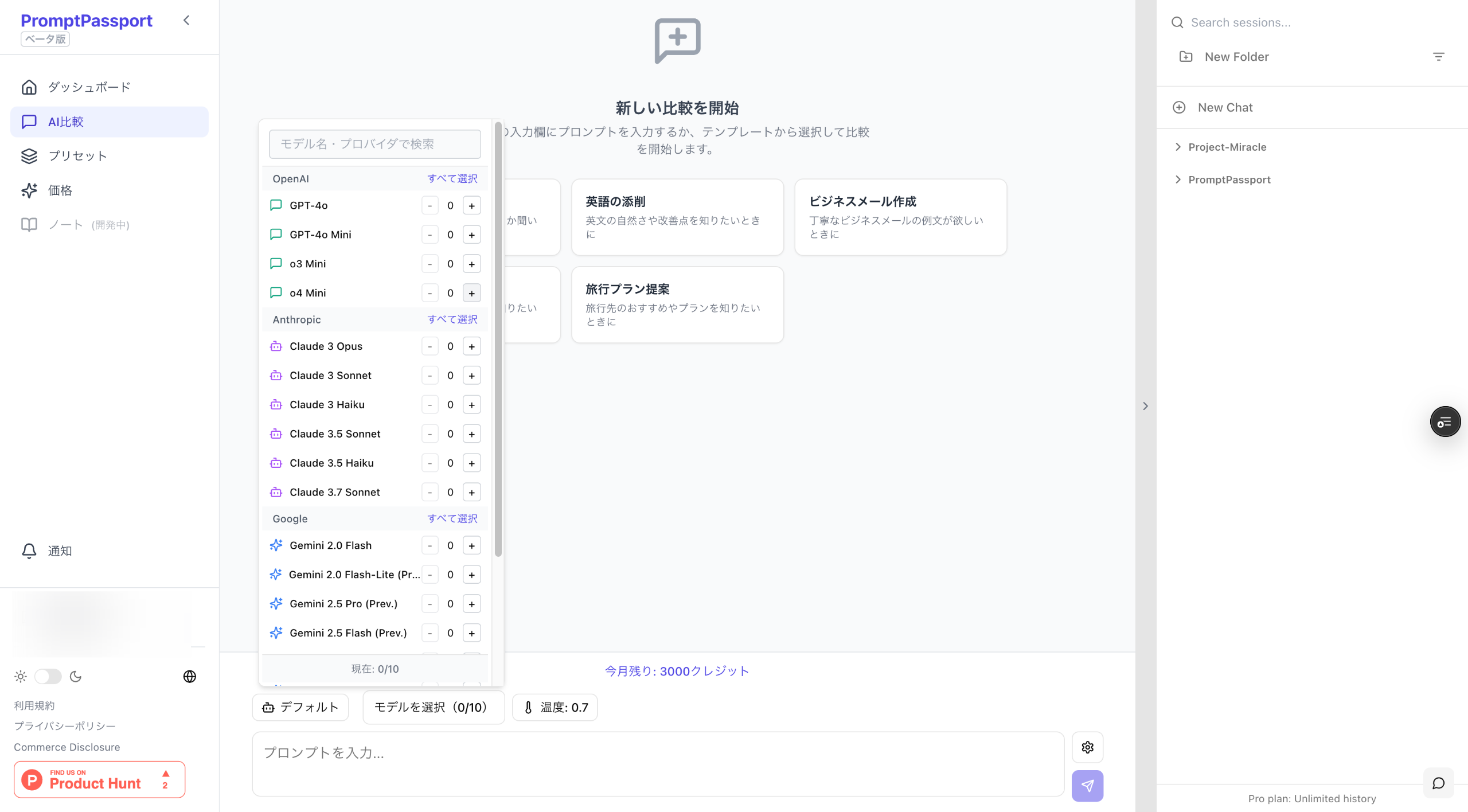Click the model name search field
This screenshot has width=1468, height=812.
374,144
